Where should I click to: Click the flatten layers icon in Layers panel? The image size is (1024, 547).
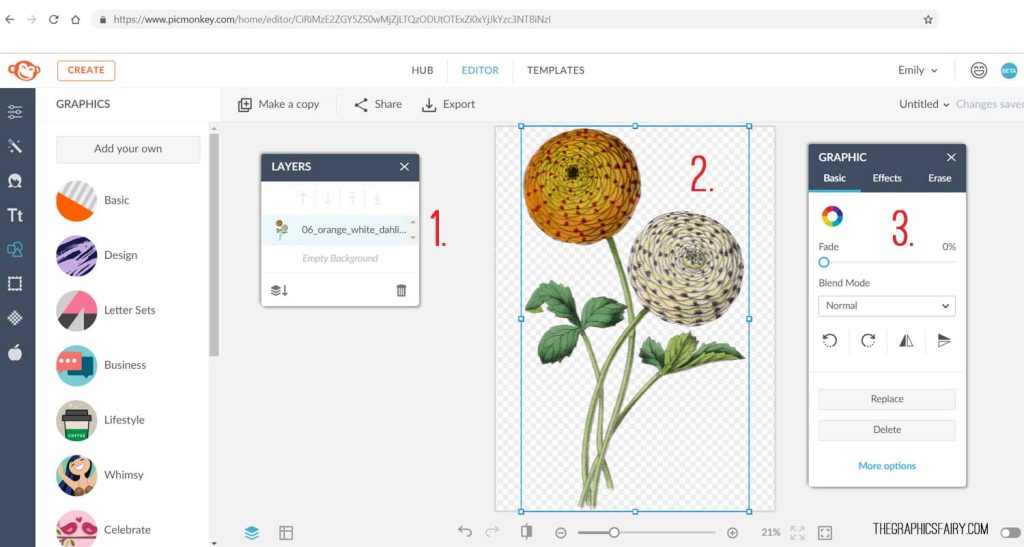(x=279, y=290)
